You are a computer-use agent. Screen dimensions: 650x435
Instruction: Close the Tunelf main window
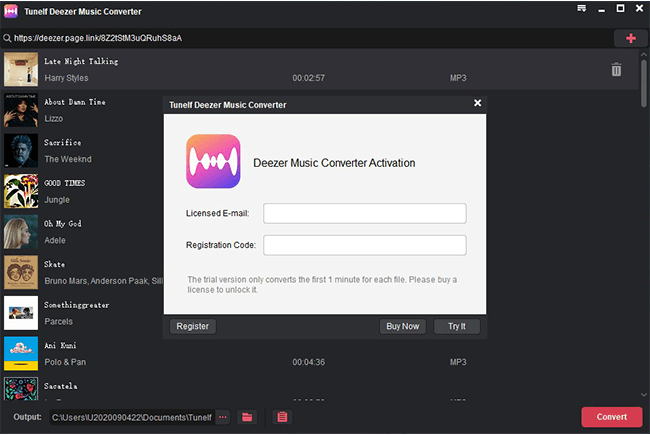coord(639,8)
